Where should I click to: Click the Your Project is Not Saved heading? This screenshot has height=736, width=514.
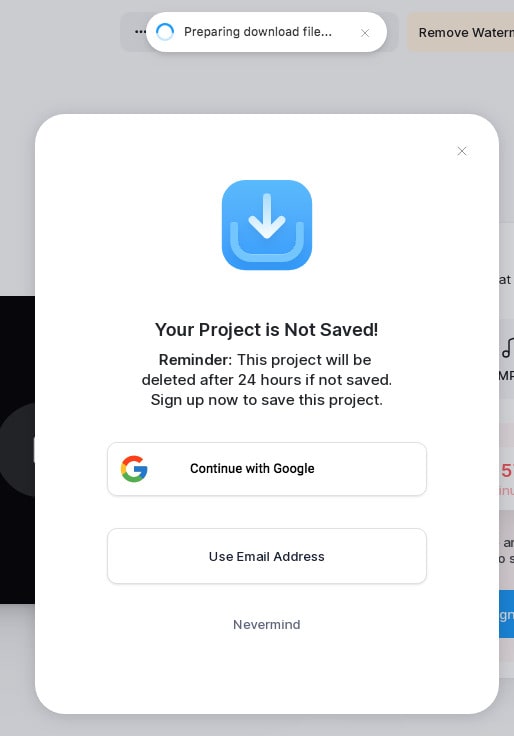(x=267, y=330)
